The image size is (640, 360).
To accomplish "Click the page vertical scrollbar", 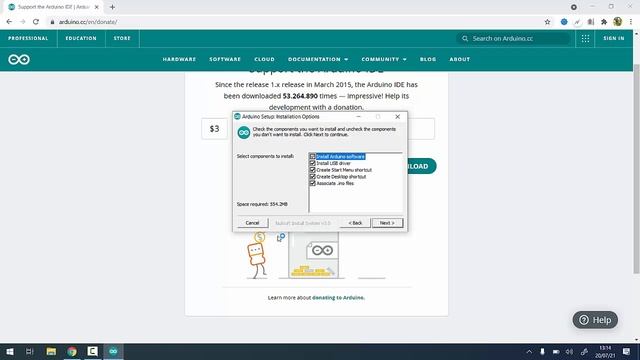I will 636,169.
